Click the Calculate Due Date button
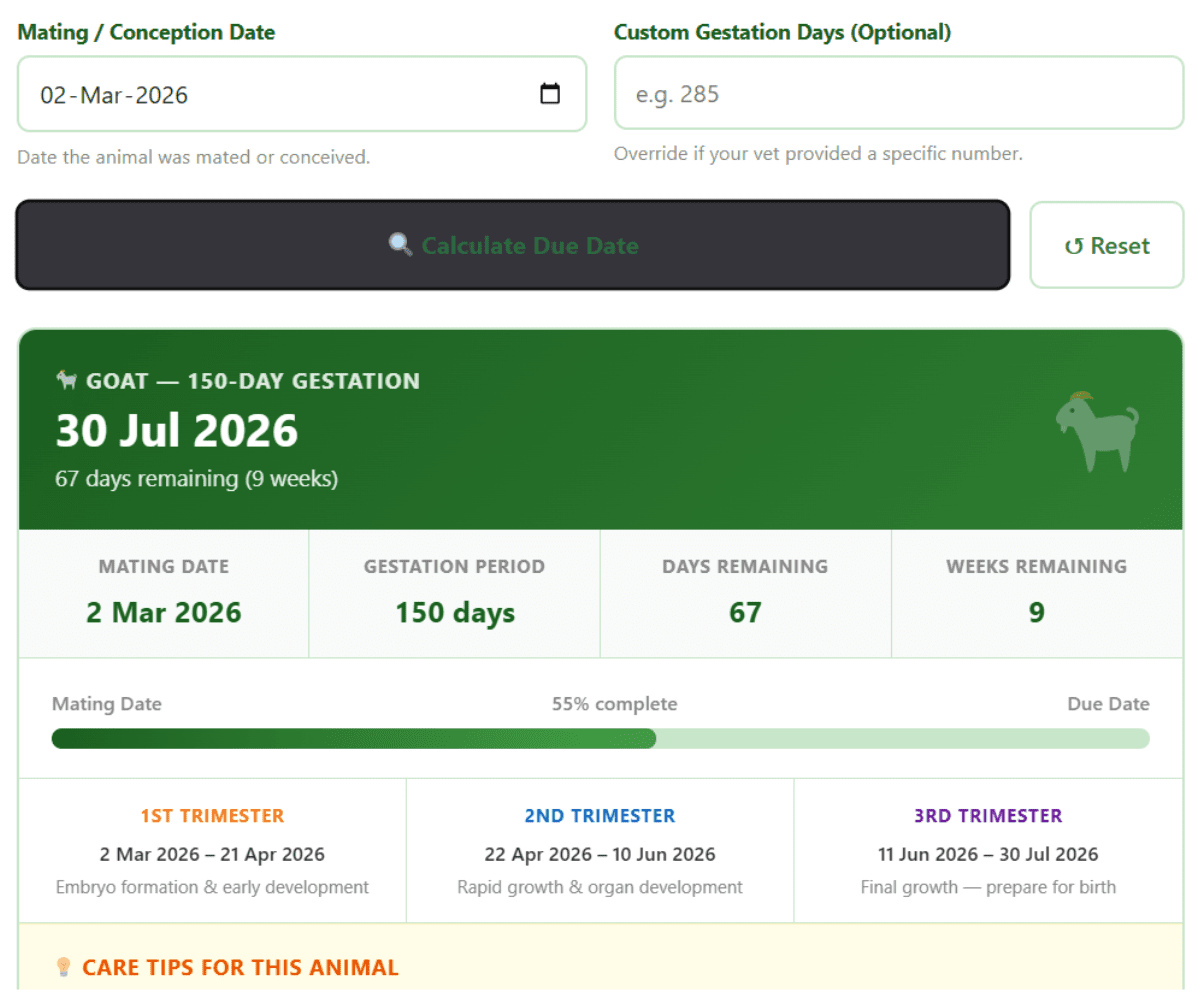 (513, 245)
